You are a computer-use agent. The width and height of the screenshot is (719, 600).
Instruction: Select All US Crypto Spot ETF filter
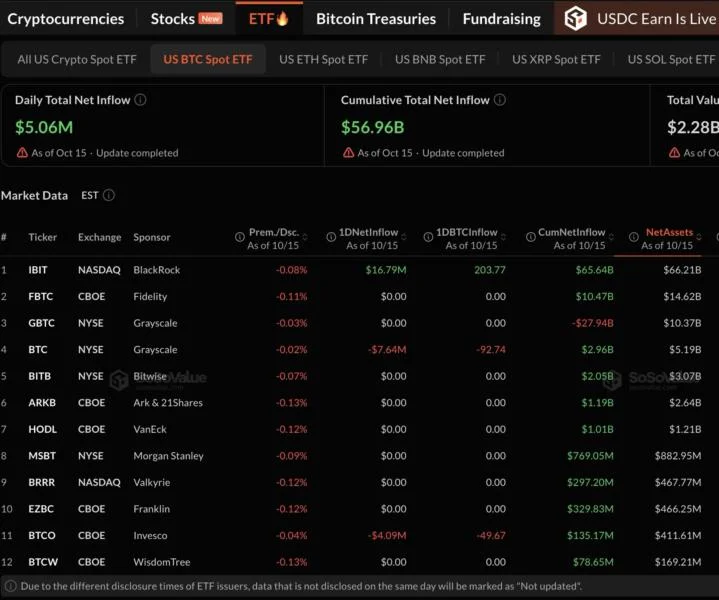77,60
